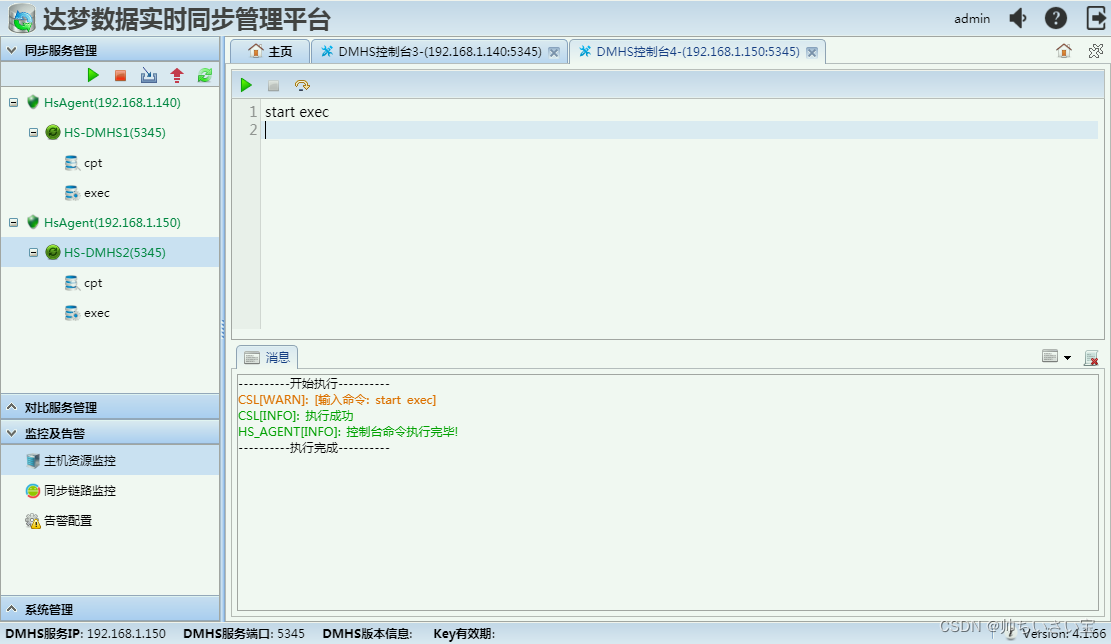Run the console command (green play button)
The height and width of the screenshot is (644, 1111).
tap(246, 85)
